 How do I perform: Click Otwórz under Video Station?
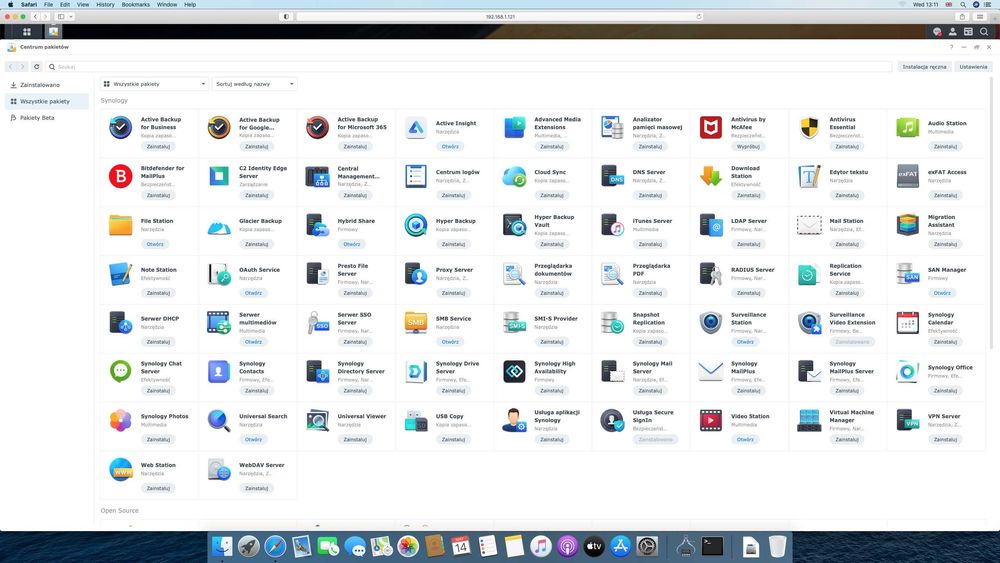point(745,439)
